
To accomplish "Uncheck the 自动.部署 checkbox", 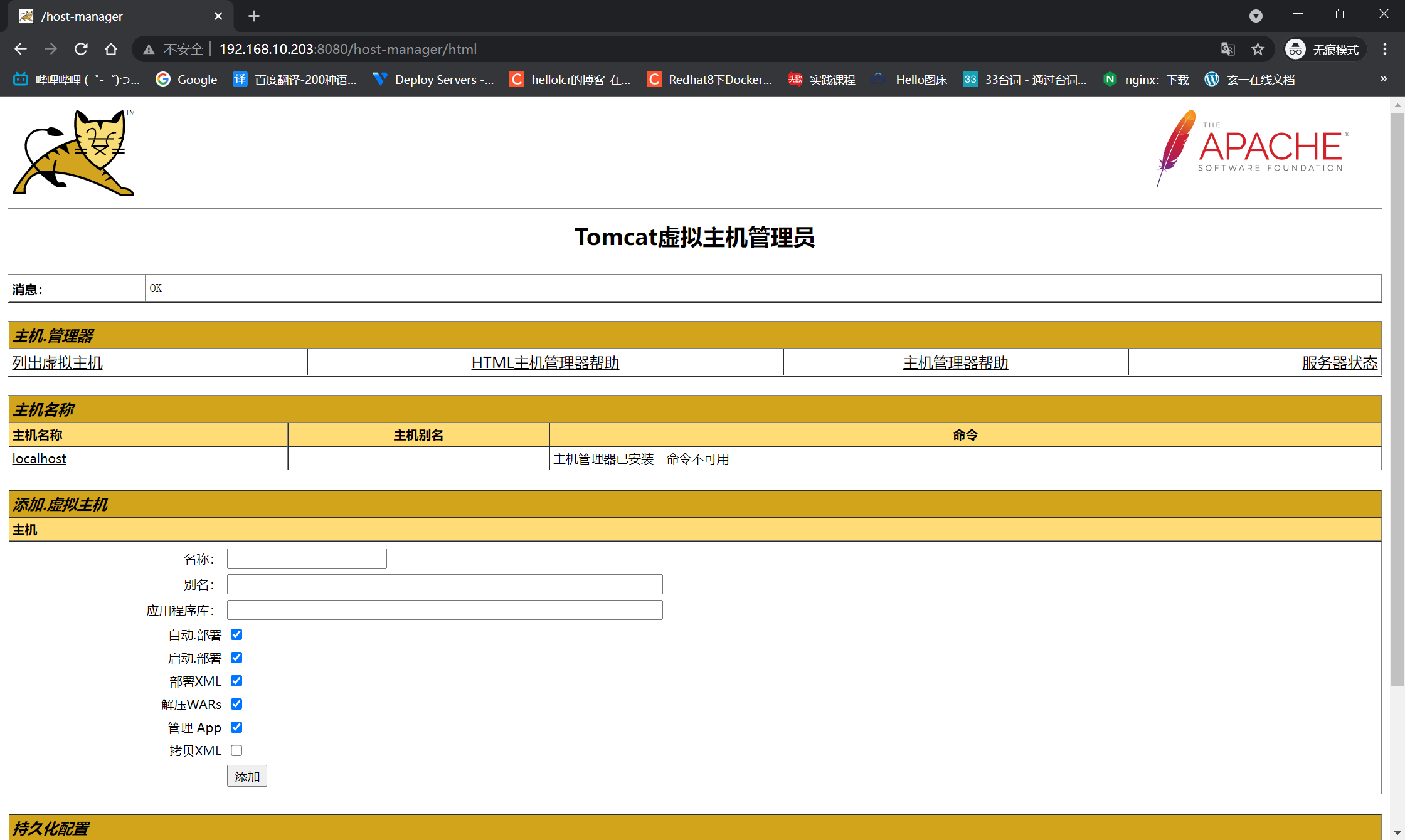I will (236, 634).
